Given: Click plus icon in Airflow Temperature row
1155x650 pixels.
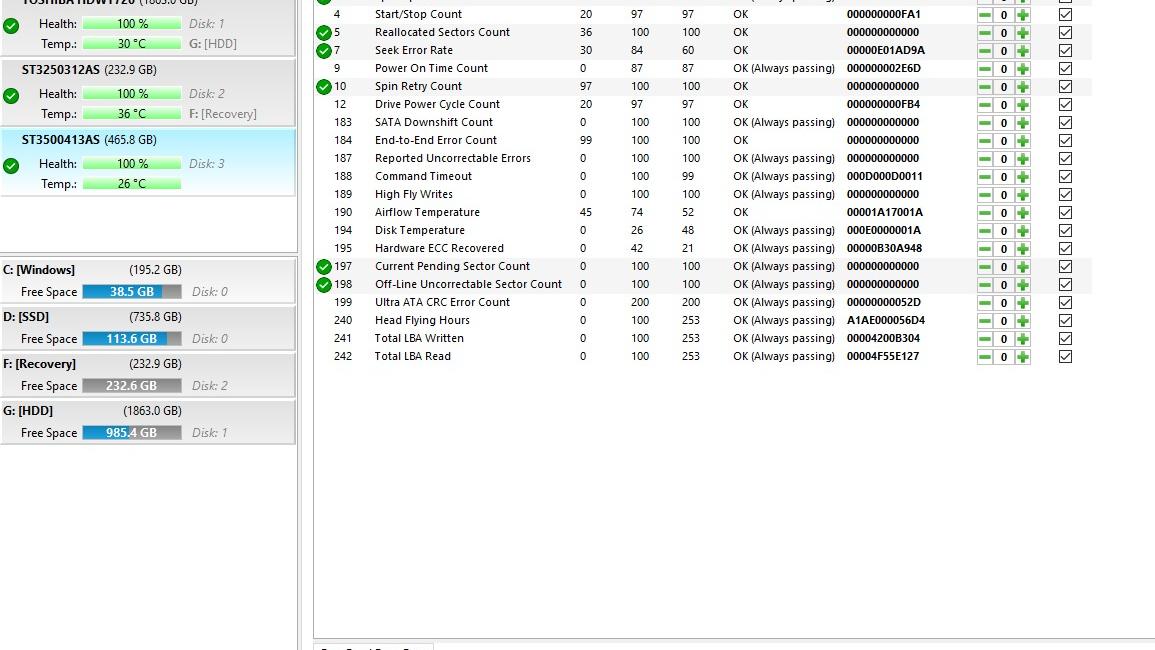Looking at the screenshot, I should pos(1022,213).
